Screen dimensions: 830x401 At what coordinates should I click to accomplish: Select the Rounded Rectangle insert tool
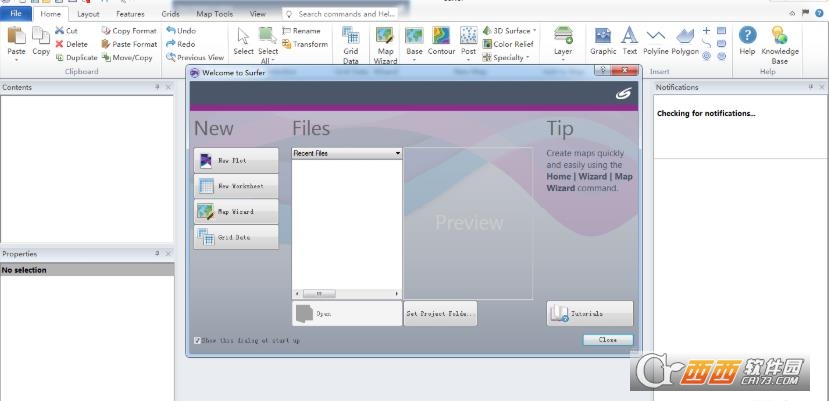pyautogui.click(x=721, y=43)
